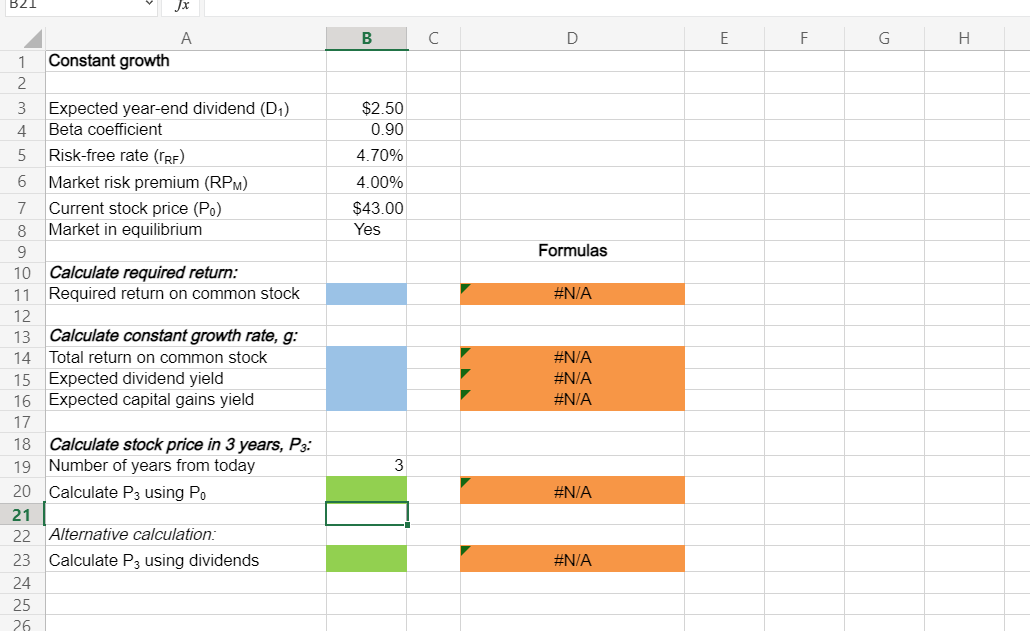
Task: Select the cell containing $43.00
Action: (x=366, y=208)
